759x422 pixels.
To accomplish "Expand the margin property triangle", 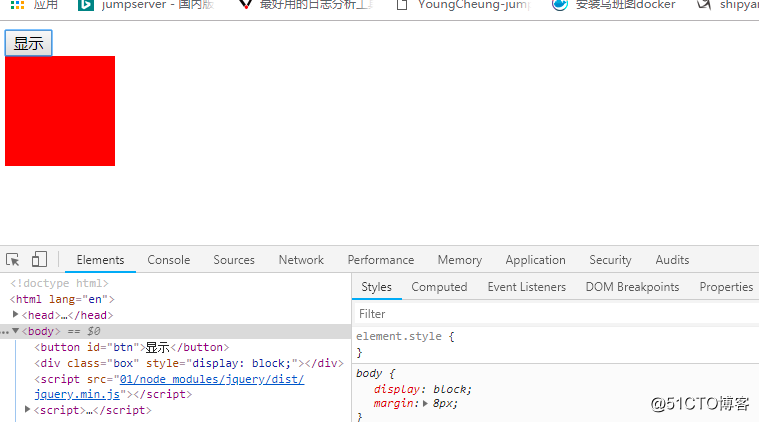I will click(x=425, y=403).
